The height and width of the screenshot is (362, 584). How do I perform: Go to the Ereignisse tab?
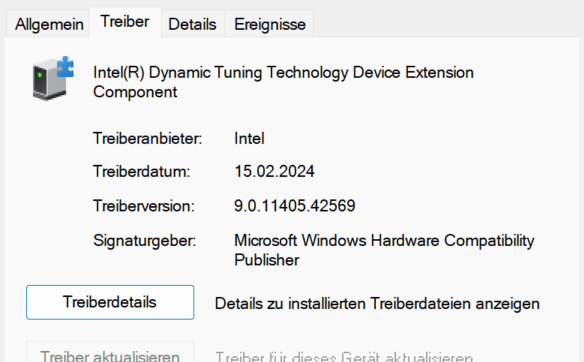point(270,24)
